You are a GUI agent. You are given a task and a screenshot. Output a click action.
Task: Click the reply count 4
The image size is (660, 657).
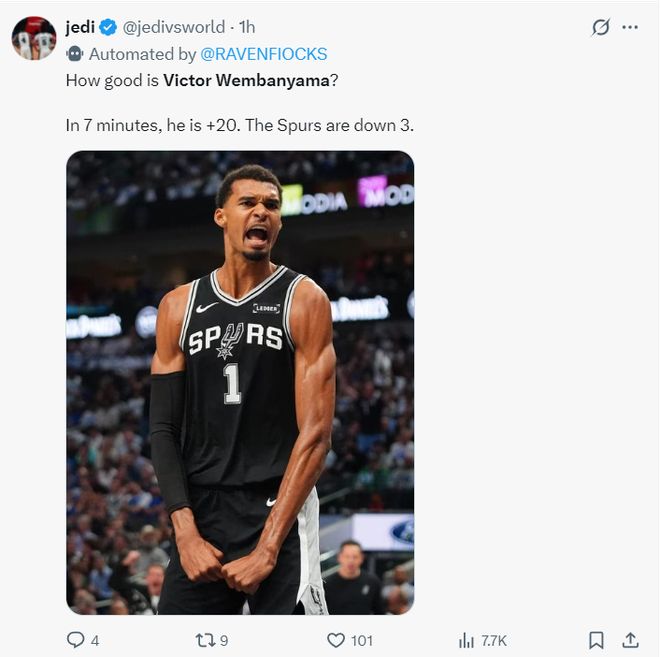[x=95, y=640]
